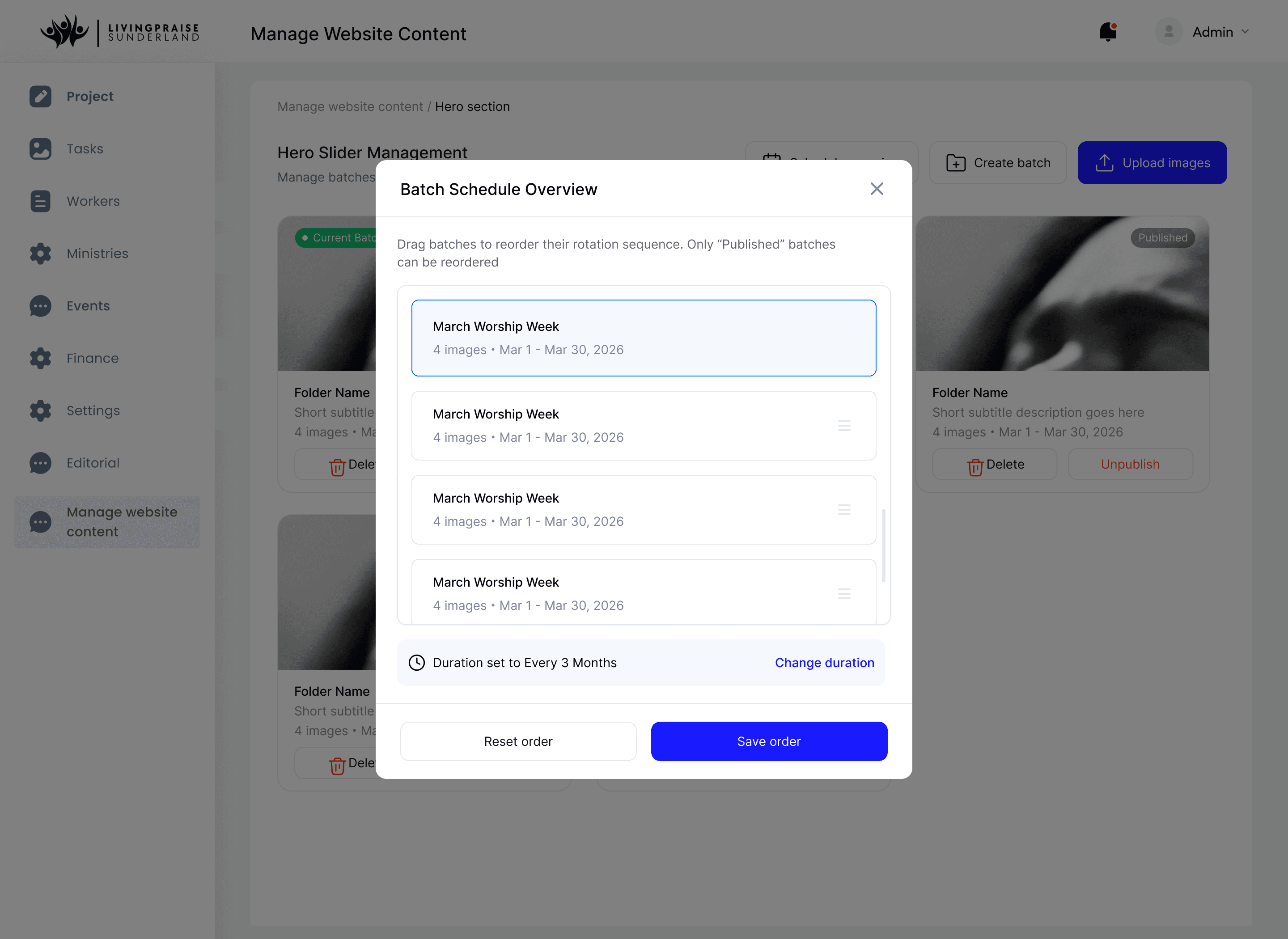
Task: Close the Batch Schedule Overview dialog
Action: click(877, 189)
